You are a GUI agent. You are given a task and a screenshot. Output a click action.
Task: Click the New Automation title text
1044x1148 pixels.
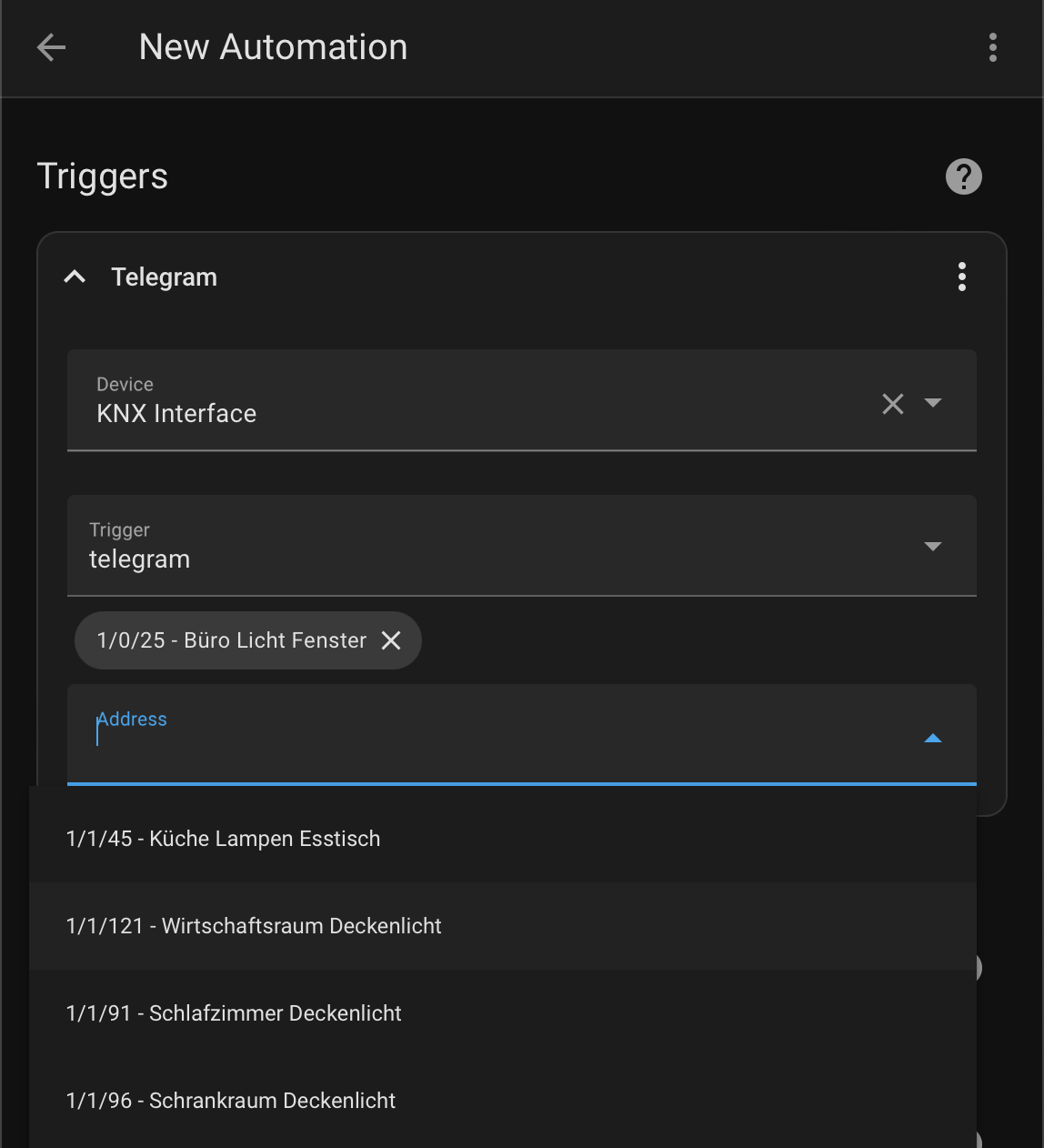coord(273,47)
